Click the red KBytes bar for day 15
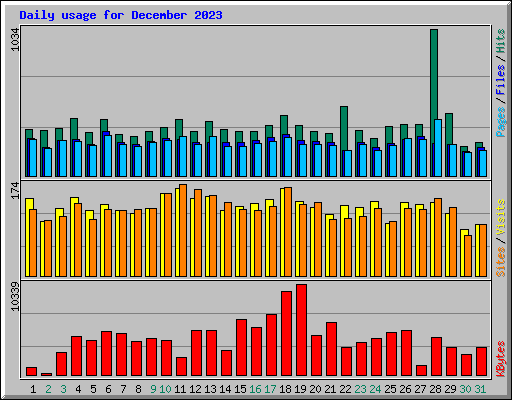The width and height of the screenshot is (512, 400). (241, 348)
